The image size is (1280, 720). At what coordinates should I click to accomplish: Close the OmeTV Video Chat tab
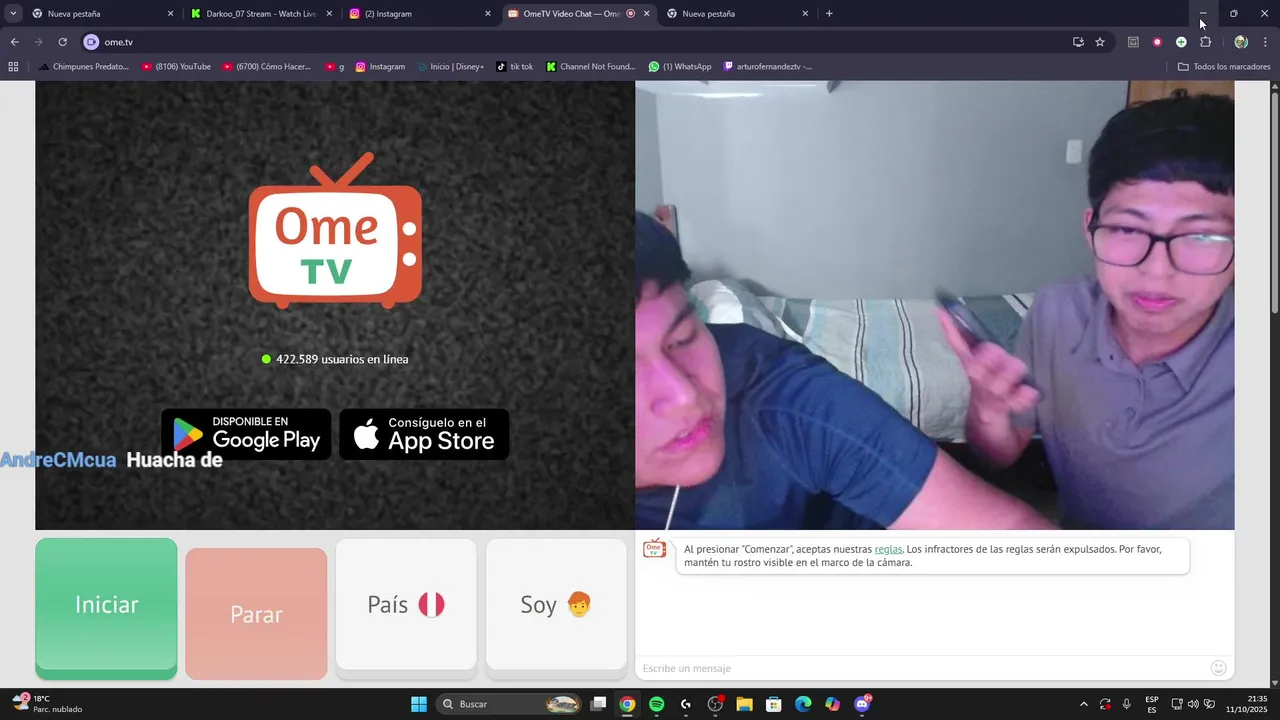coord(647,14)
